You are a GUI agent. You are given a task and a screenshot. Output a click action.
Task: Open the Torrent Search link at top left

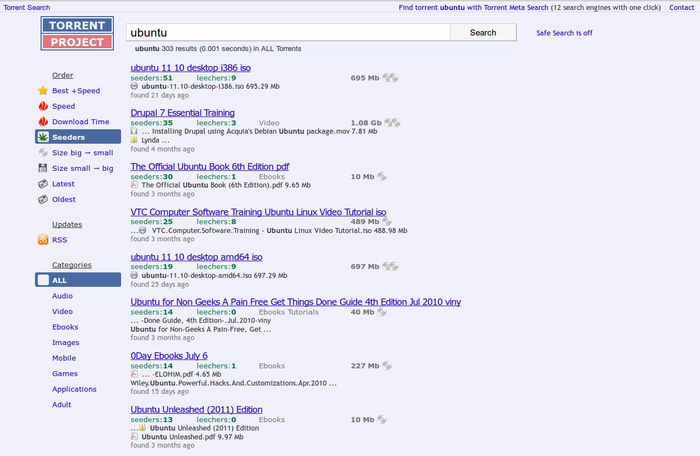27,7
